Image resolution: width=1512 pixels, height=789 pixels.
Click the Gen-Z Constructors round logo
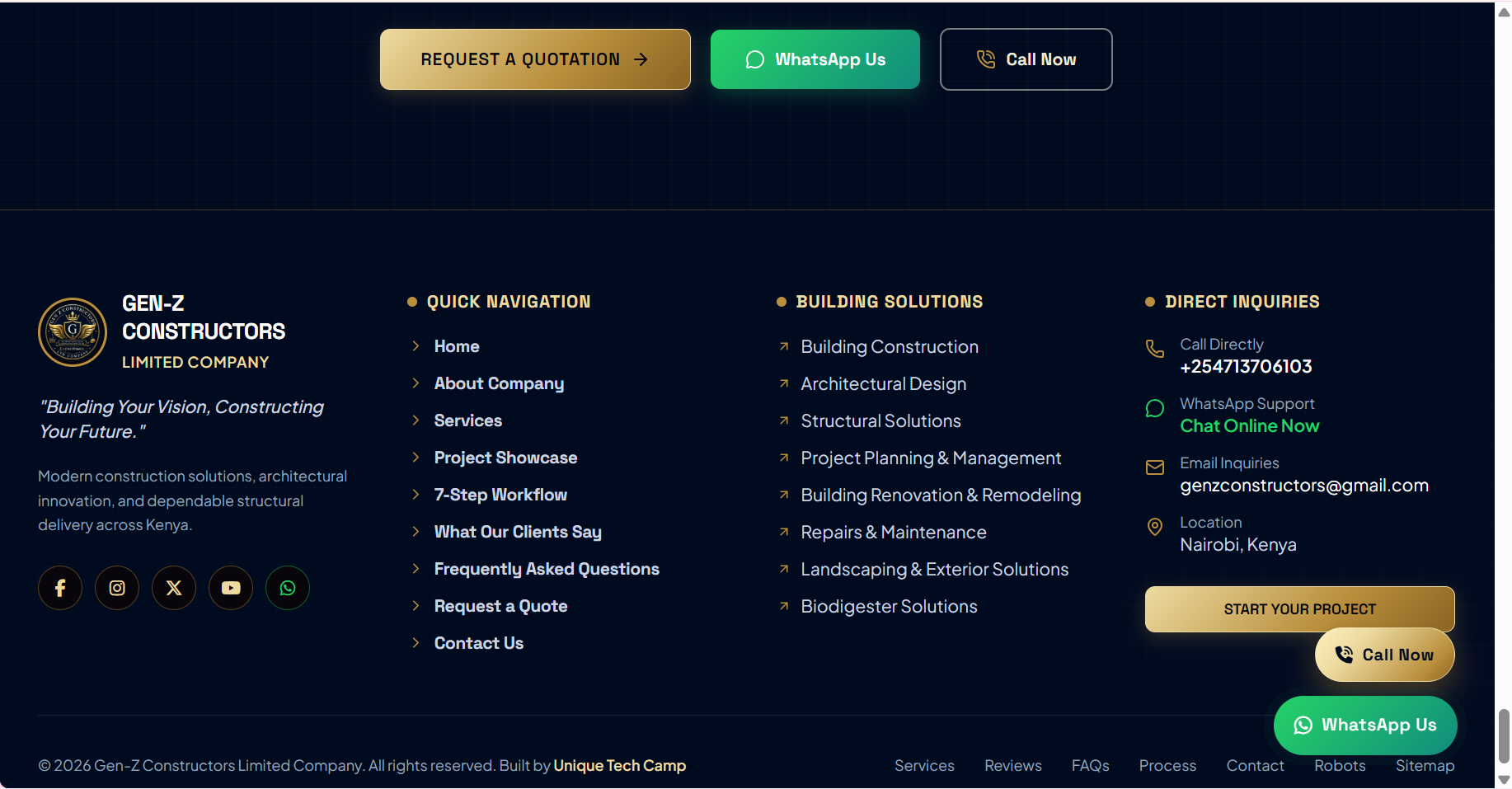73,332
